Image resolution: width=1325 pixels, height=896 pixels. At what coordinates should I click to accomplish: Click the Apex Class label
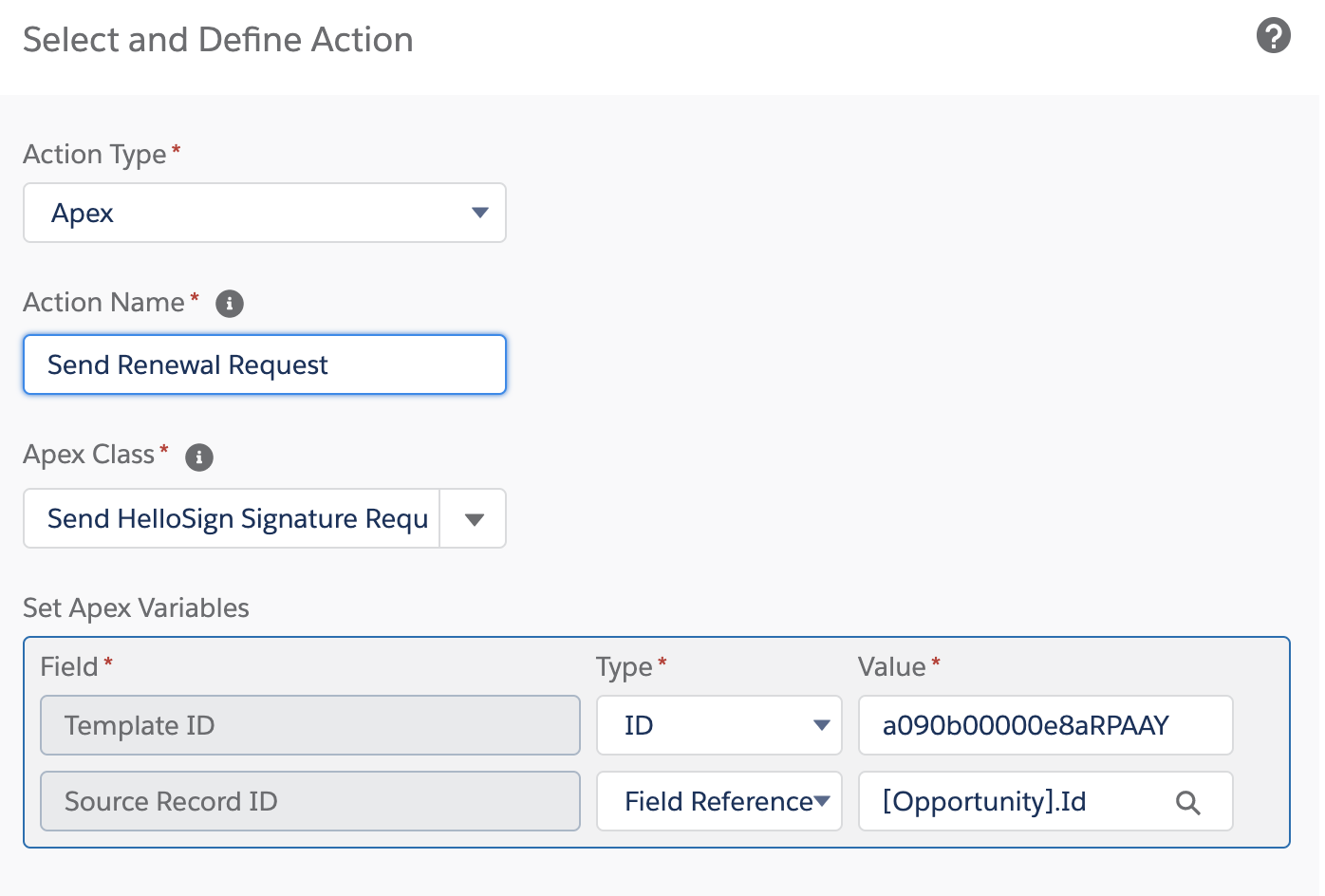(89, 455)
